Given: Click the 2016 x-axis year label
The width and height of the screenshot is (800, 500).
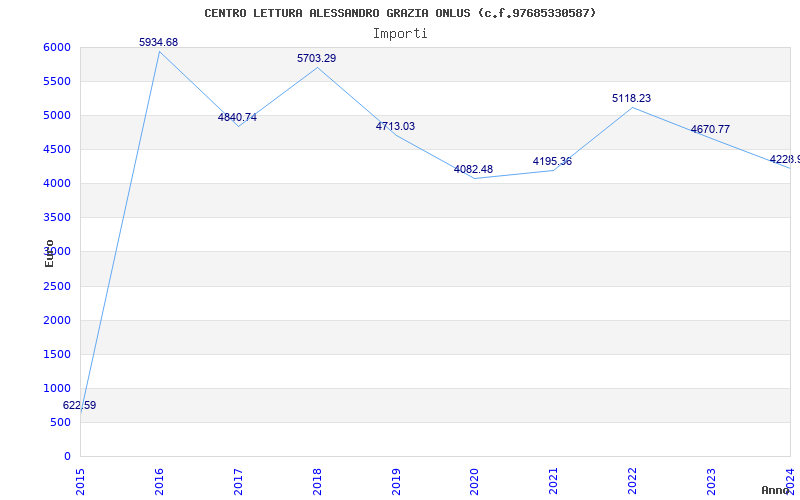Looking at the screenshot, I should point(159,481).
